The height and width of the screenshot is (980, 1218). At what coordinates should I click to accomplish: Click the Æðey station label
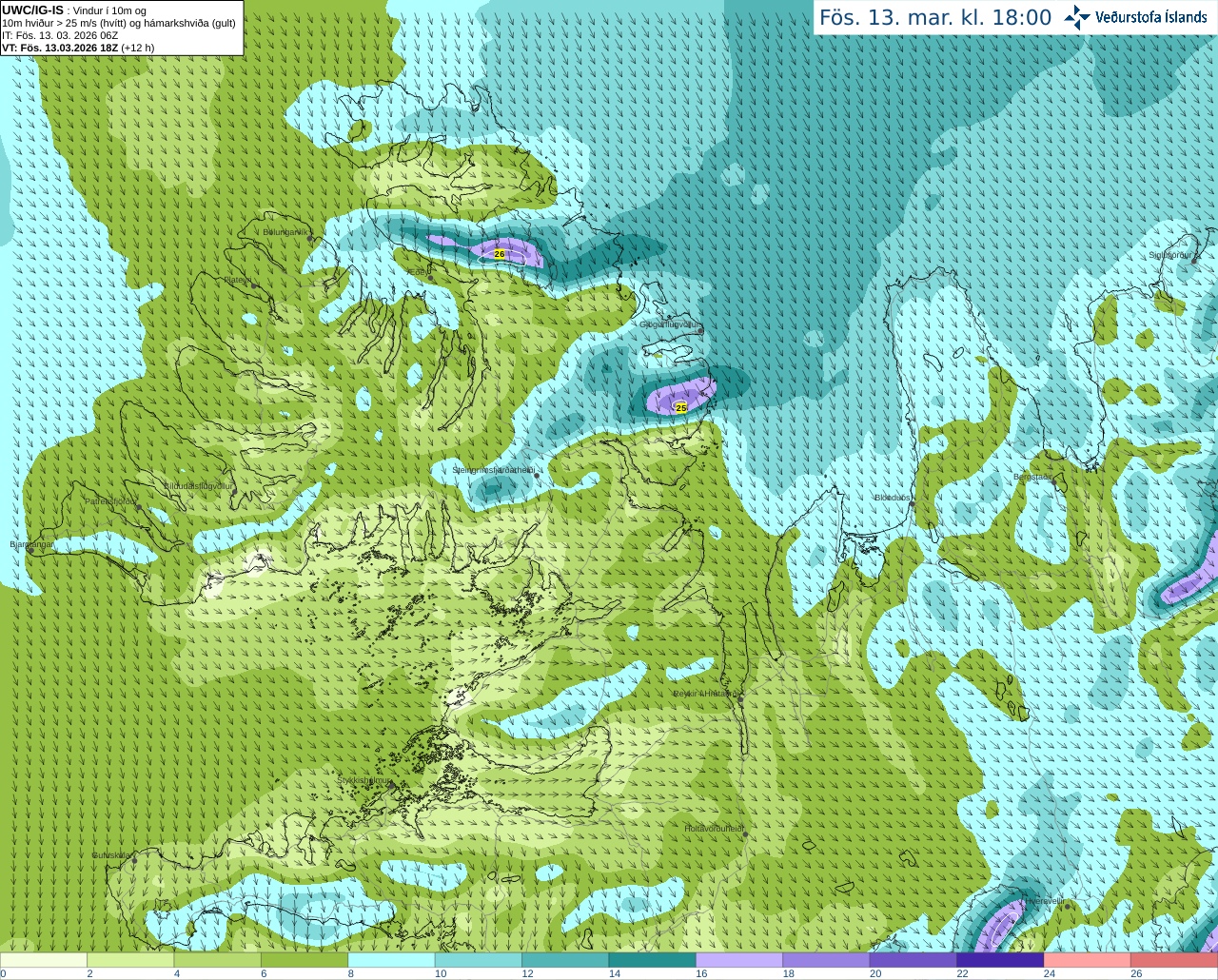[419, 272]
